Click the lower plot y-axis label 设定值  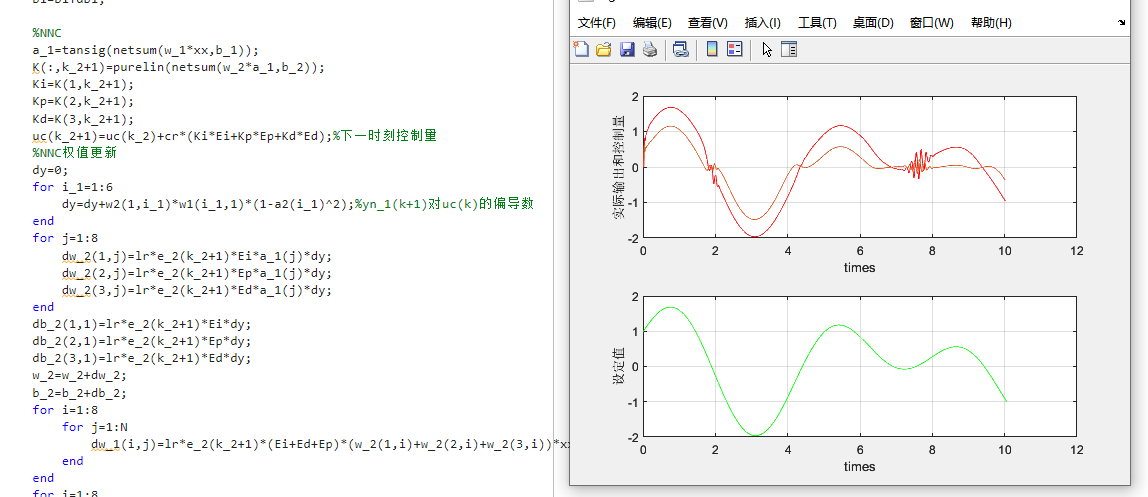[620, 366]
